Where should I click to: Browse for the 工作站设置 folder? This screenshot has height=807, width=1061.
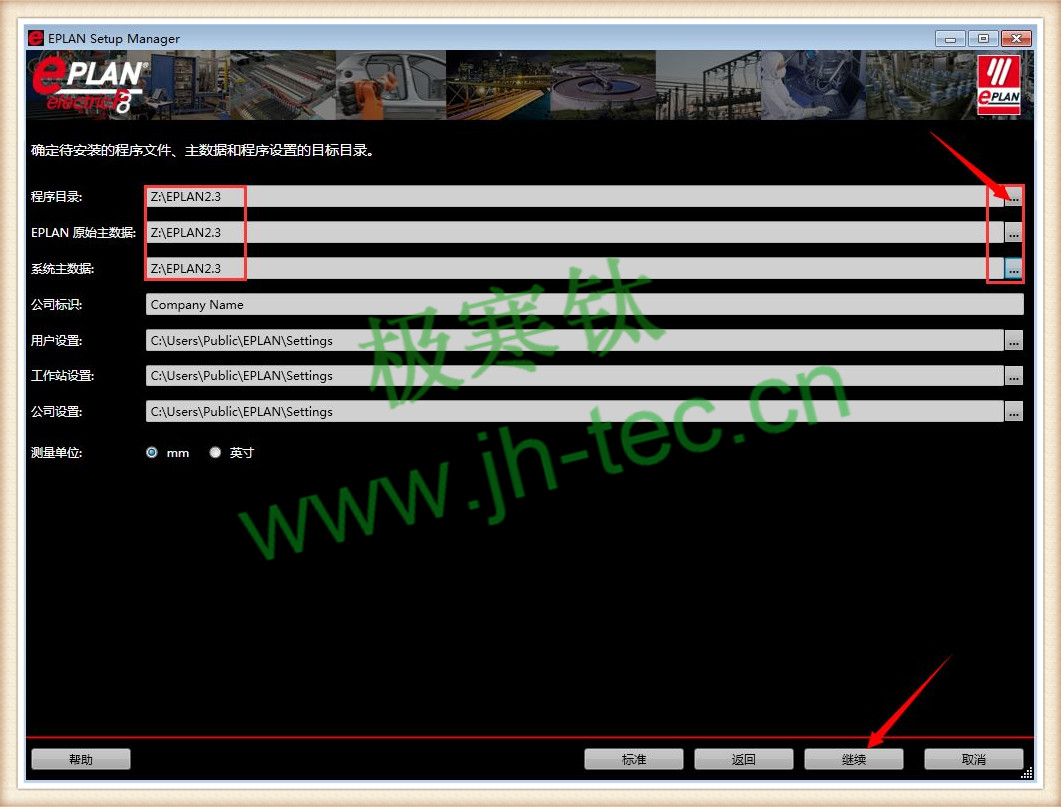[1013, 375]
